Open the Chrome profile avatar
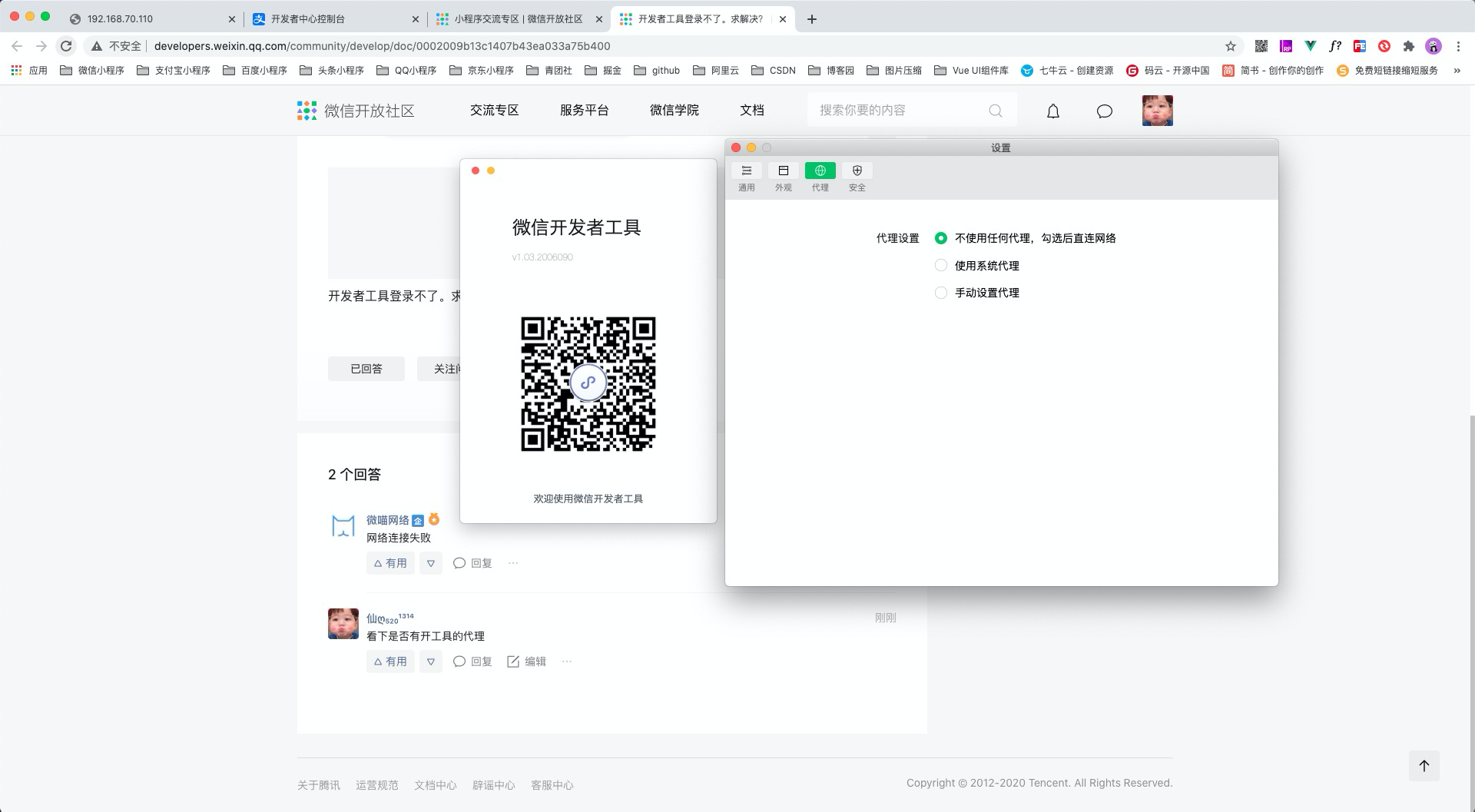The width and height of the screenshot is (1475, 812). 1434,46
